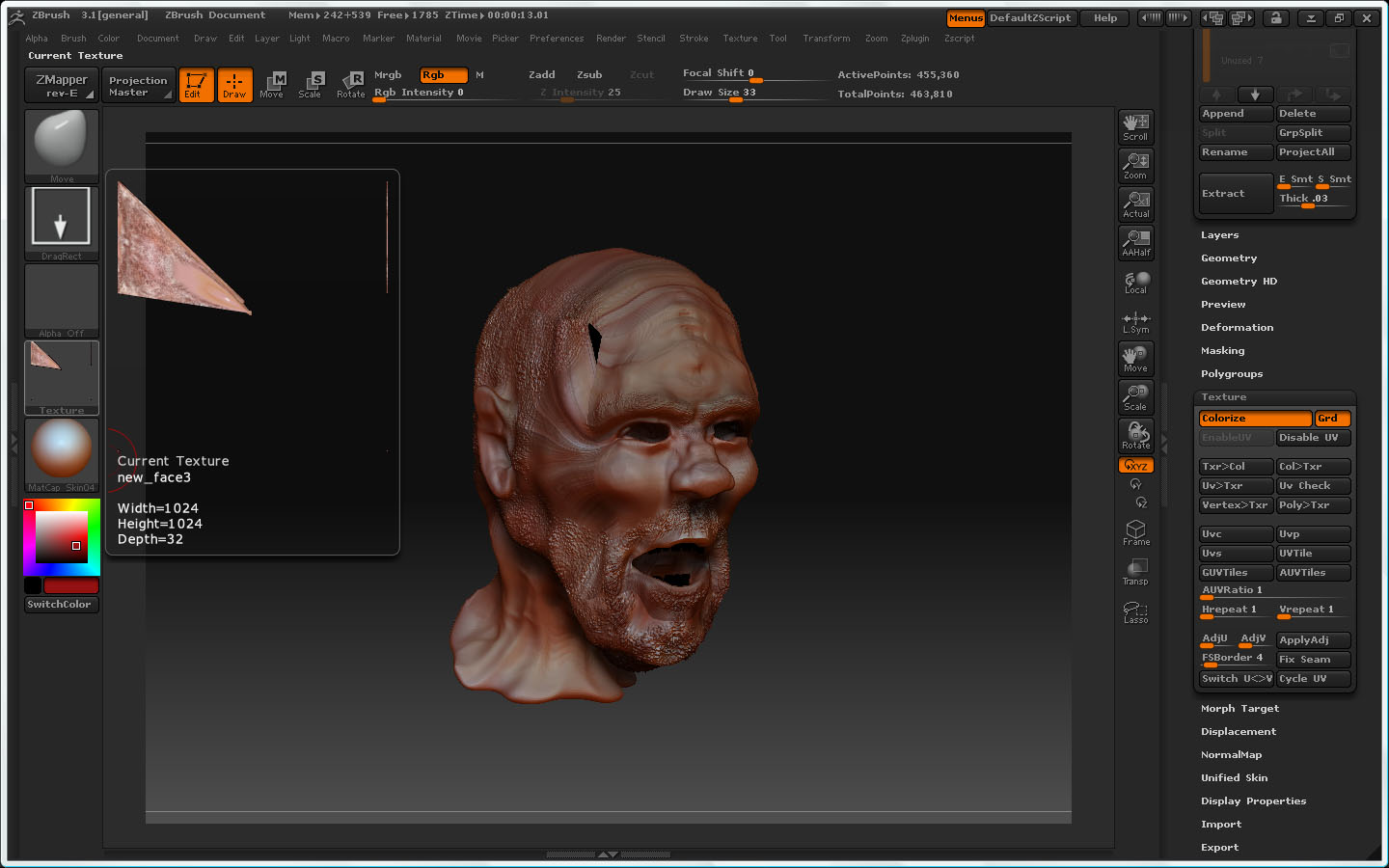Viewport: 1389px width, 868px height.
Task: Toggle Rgb paint mode
Action: [x=444, y=75]
